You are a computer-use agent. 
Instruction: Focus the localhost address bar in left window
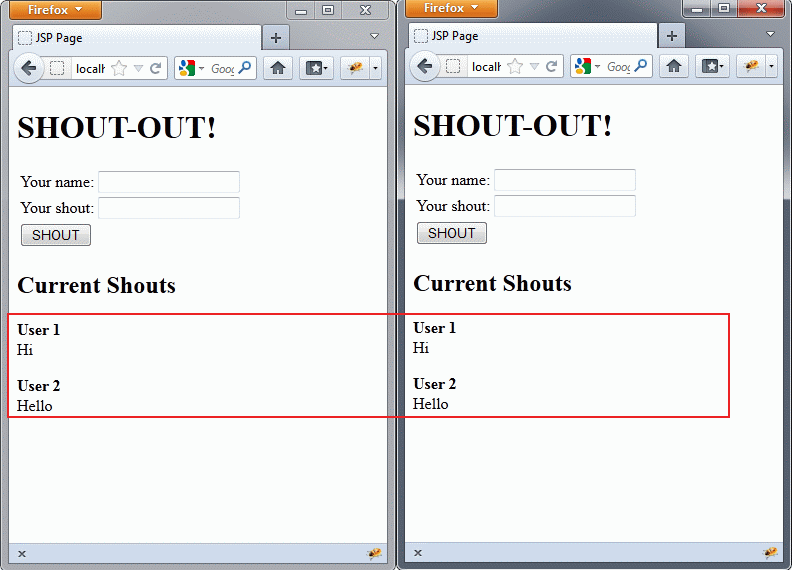tap(90, 69)
